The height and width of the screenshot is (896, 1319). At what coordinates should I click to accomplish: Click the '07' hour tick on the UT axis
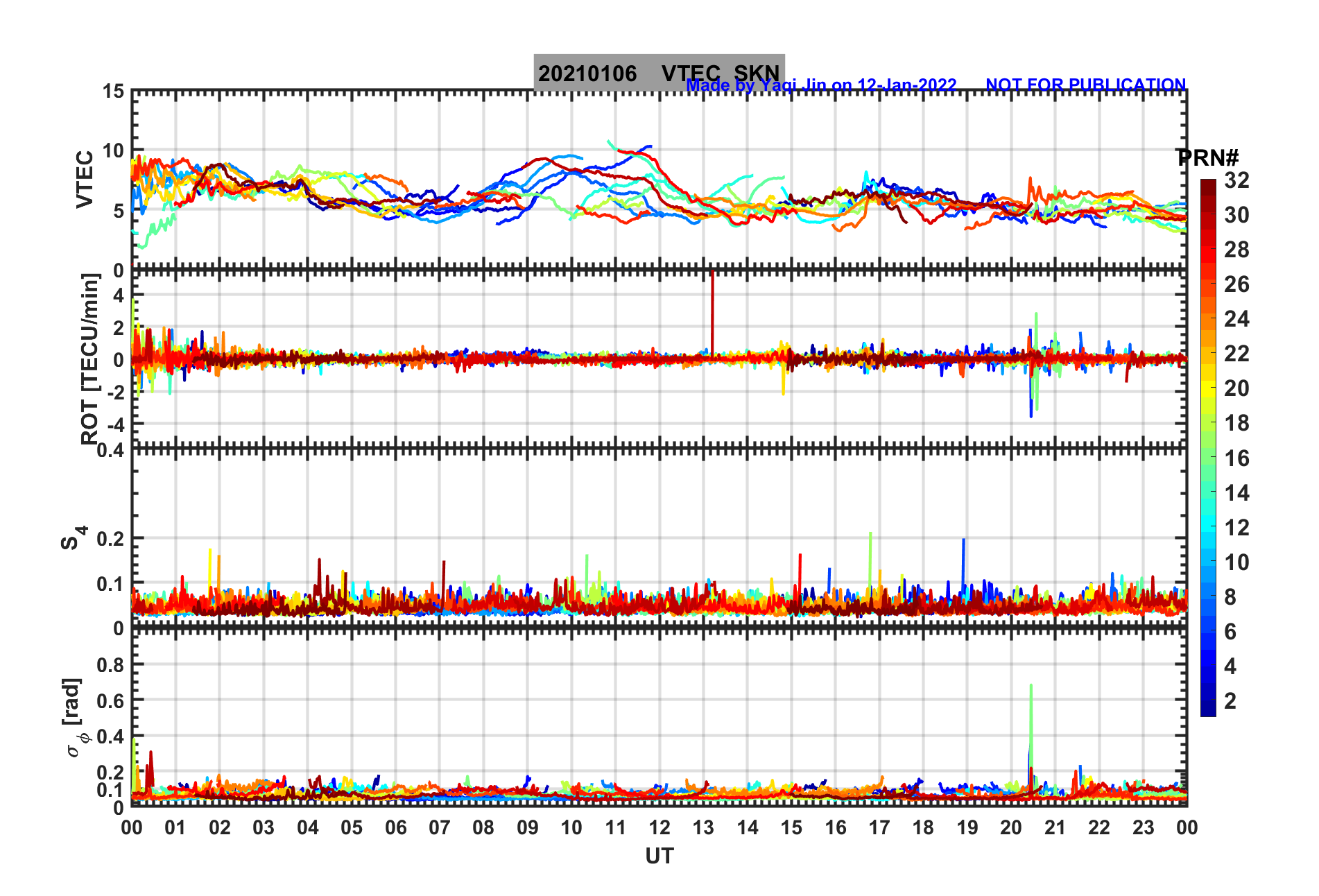tap(440, 827)
